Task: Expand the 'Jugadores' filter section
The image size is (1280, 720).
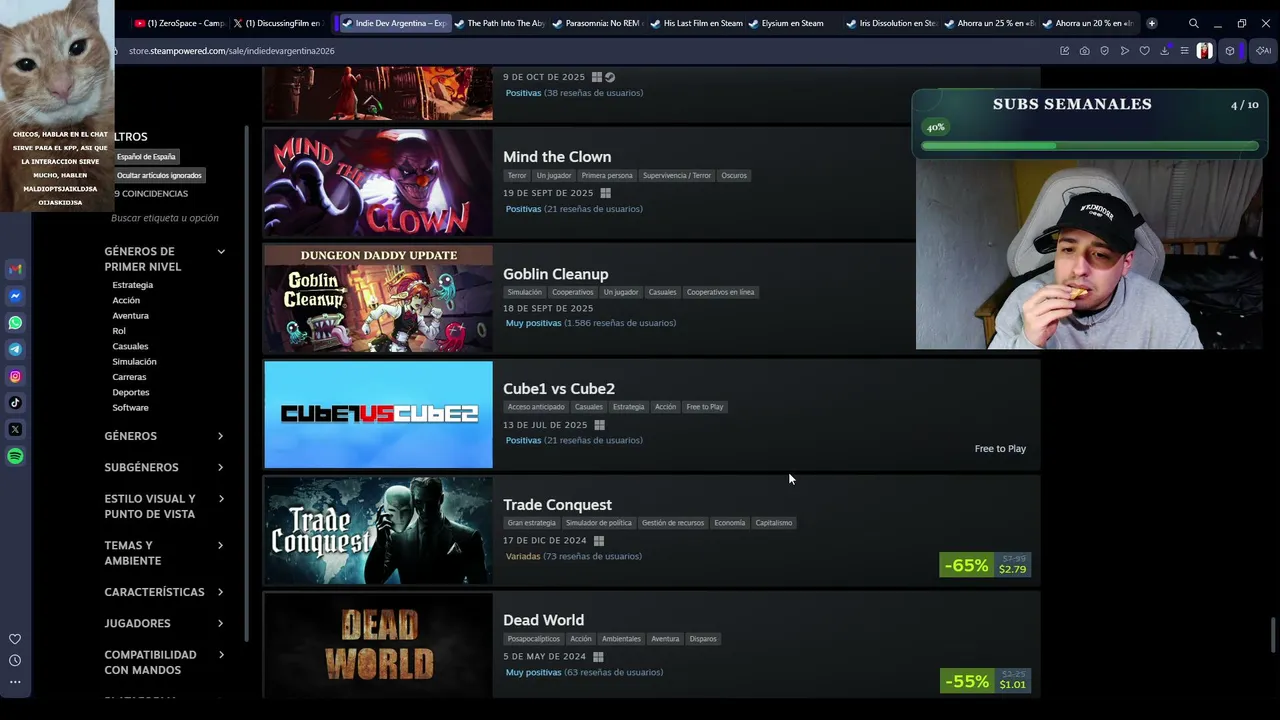Action: point(165,623)
